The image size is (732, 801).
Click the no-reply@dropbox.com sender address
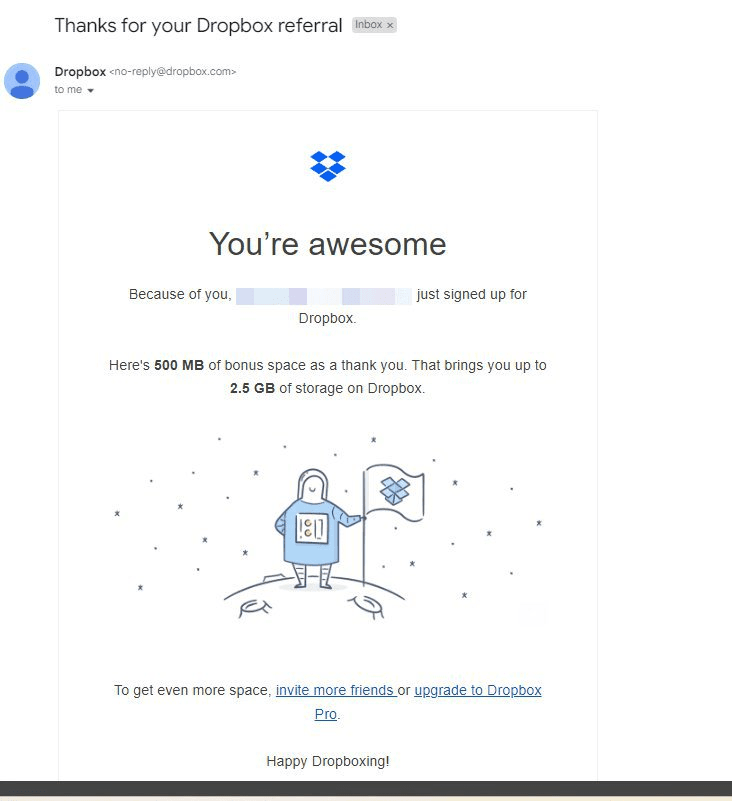pyautogui.click(x=173, y=72)
